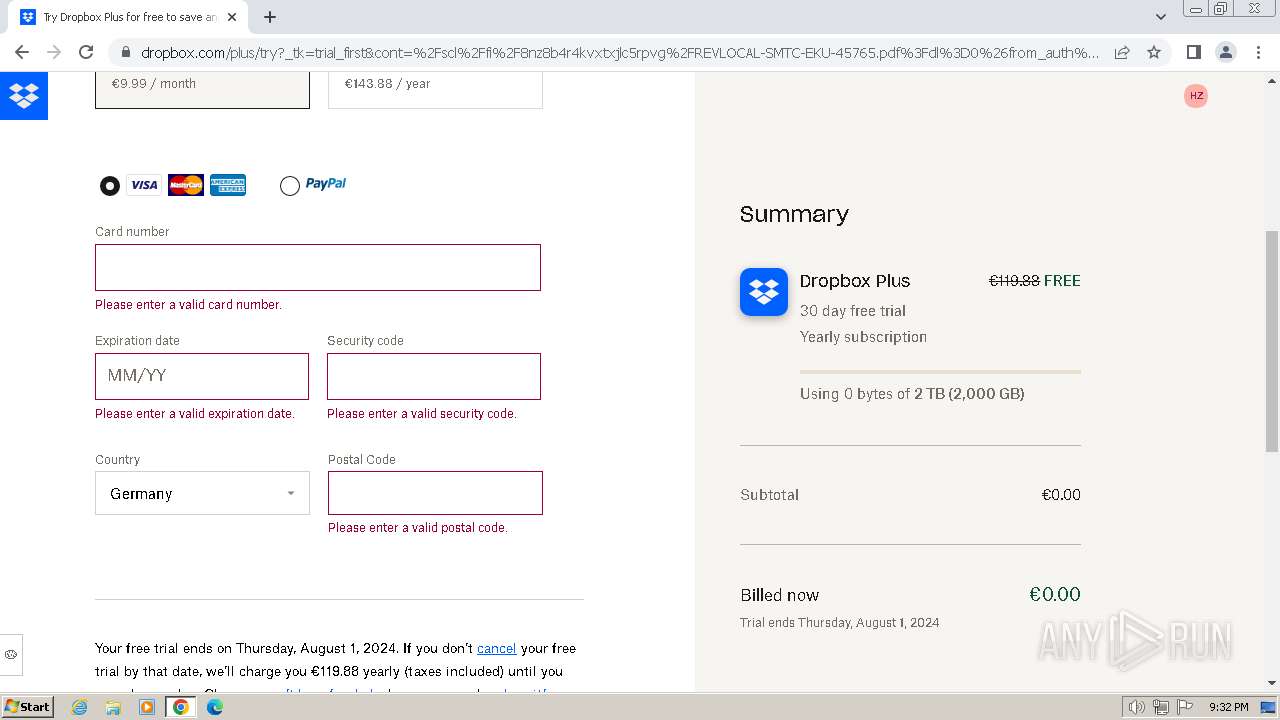This screenshot has height=720, width=1280.
Task: Click the 'Yearly subscription' text
Action: (863, 337)
